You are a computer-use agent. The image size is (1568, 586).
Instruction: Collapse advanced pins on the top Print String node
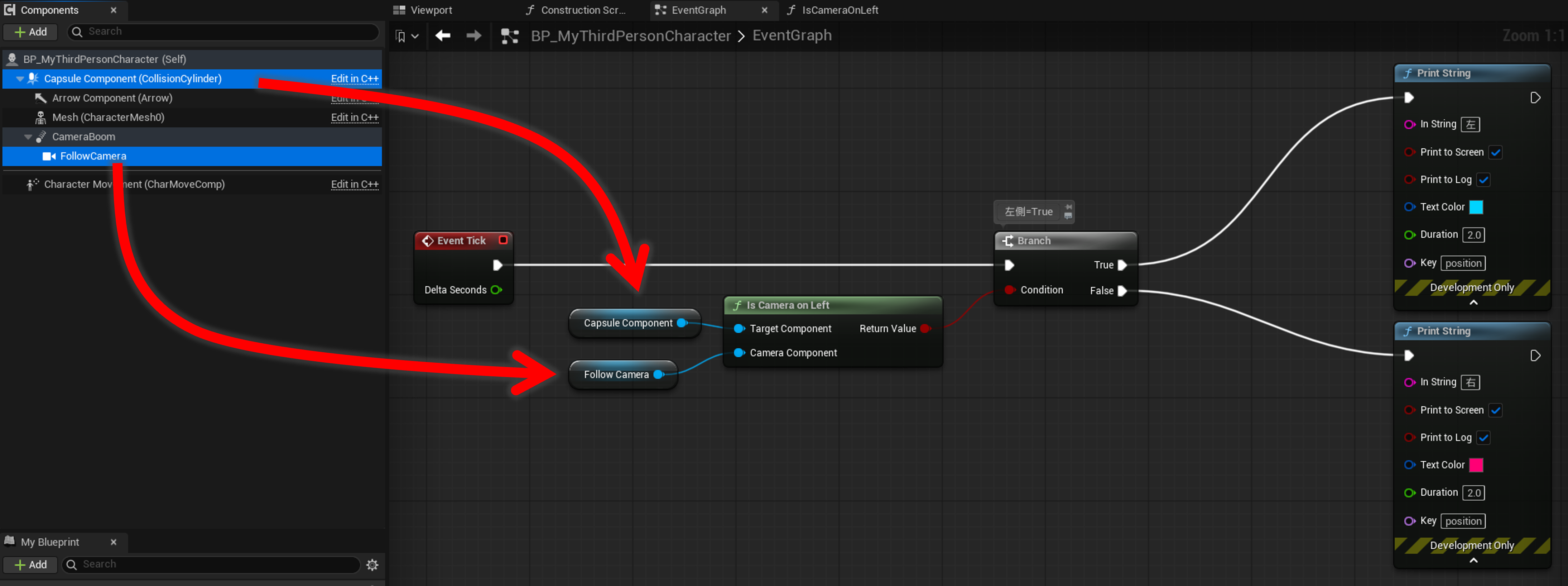(x=1473, y=302)
